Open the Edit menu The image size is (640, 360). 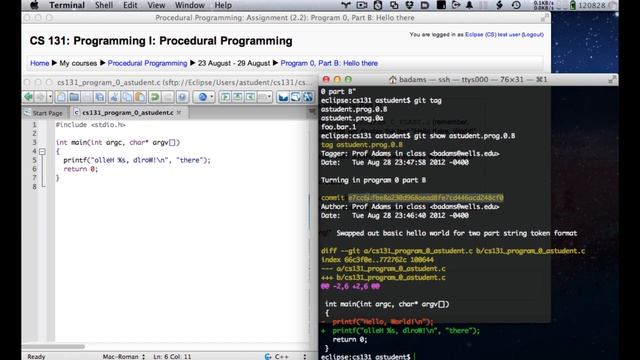coord(130,5)
